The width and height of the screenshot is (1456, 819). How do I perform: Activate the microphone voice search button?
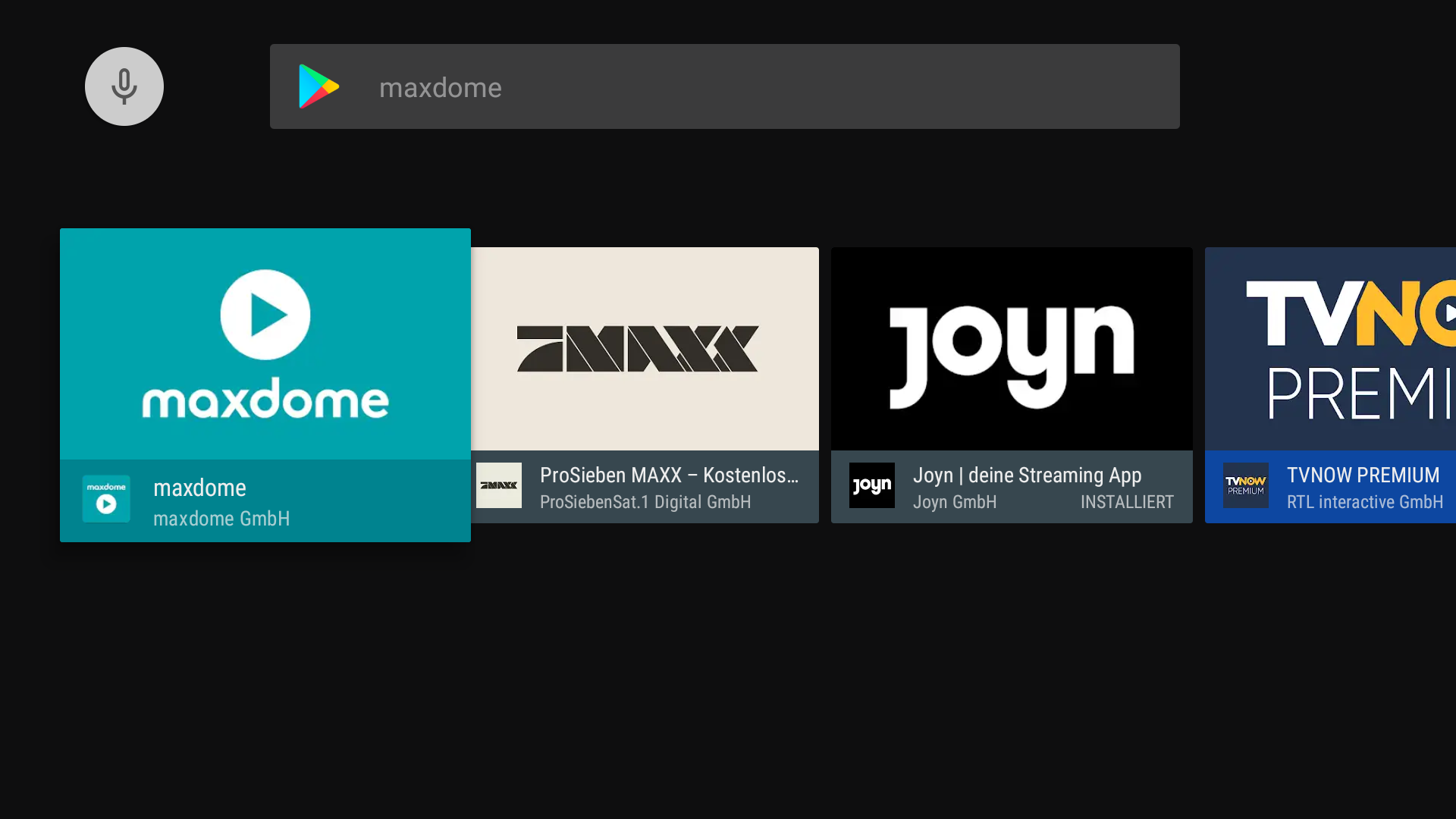pos(124,86)
